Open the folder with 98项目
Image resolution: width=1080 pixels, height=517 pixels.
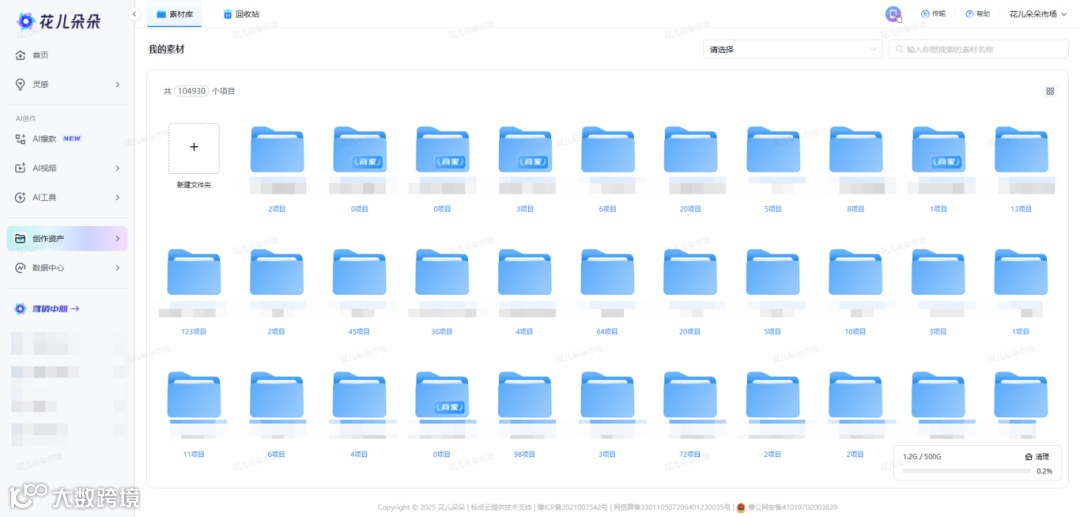(x=525, y=394)
